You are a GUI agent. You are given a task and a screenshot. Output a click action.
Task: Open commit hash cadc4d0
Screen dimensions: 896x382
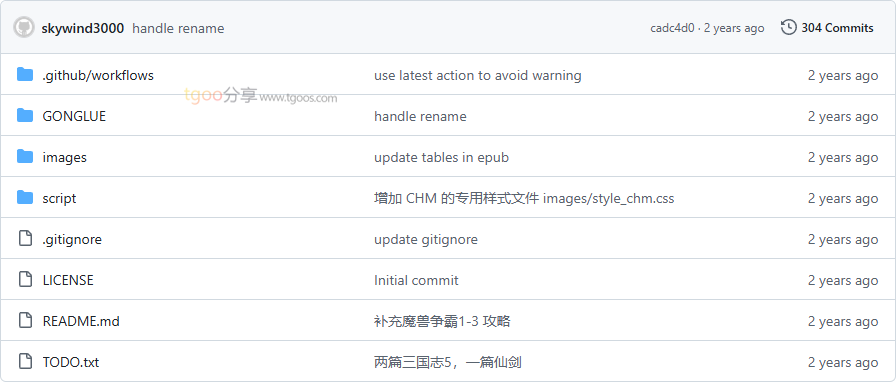pyautogui.click(x=672, y=28)
